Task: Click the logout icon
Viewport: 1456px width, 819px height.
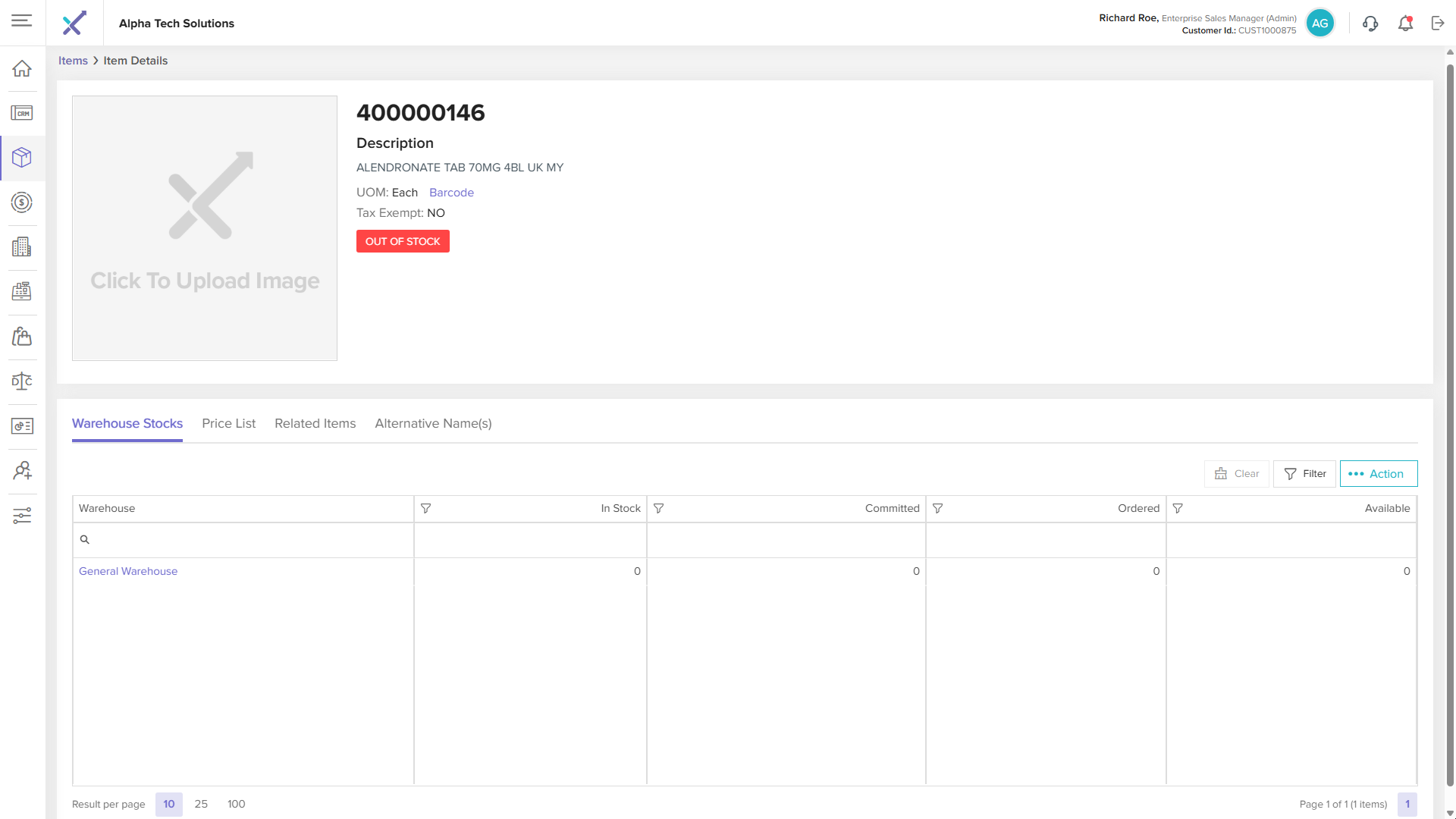Action: point(1438,24)
